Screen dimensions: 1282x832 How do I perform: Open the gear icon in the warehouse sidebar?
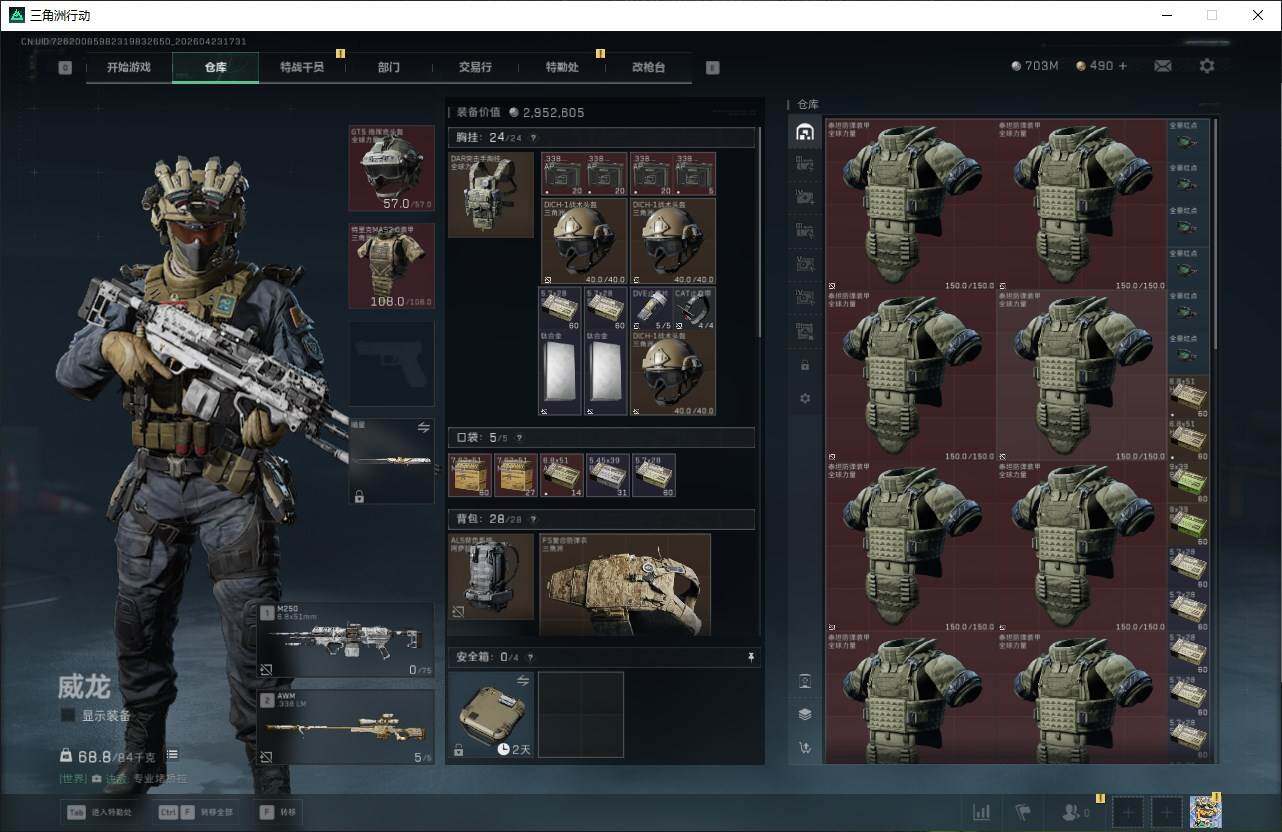pos(805,399)
